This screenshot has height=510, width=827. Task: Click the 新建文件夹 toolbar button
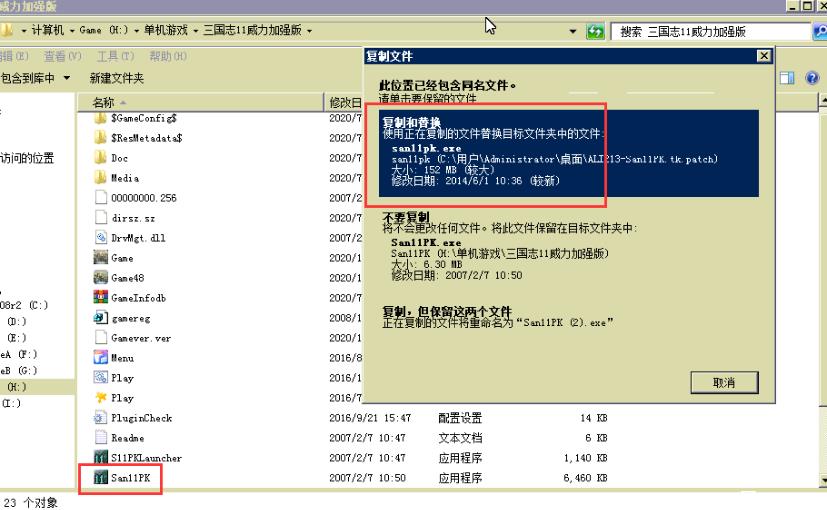[117, 78]
